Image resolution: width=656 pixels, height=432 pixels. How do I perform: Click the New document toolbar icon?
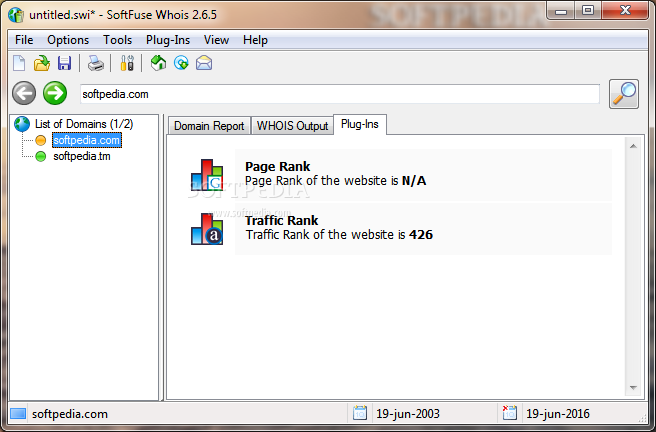click(19, 64)
